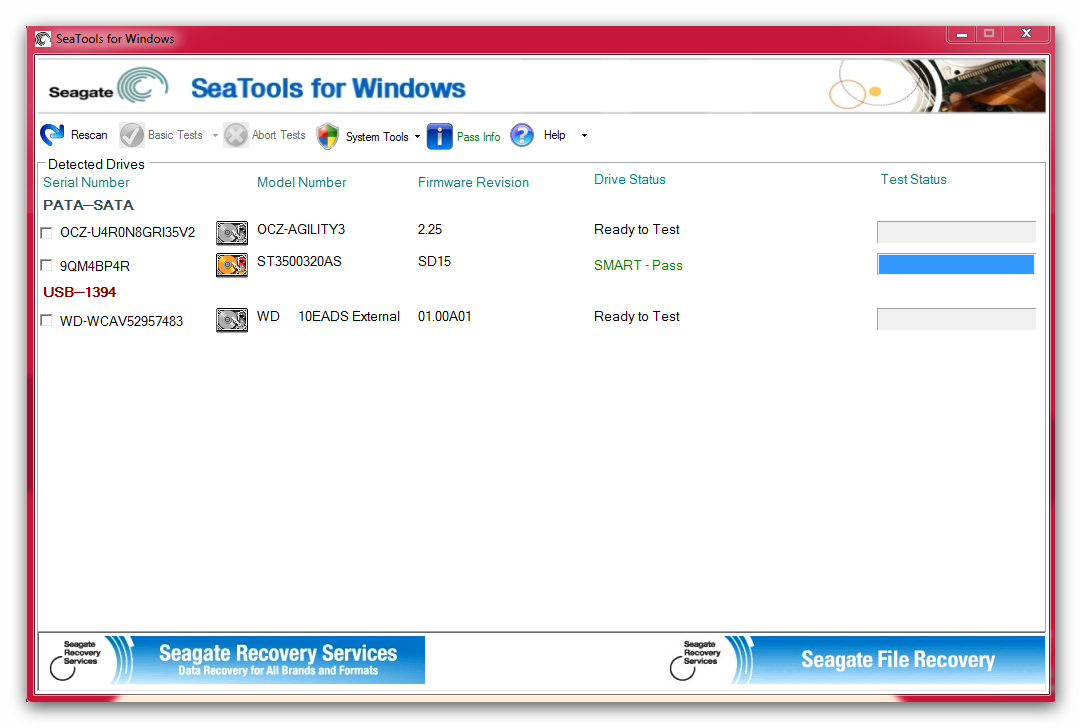The image size is (1081, 728).
Task: Click the WD 10EADS test status progress bar
Action: [956, 319]
